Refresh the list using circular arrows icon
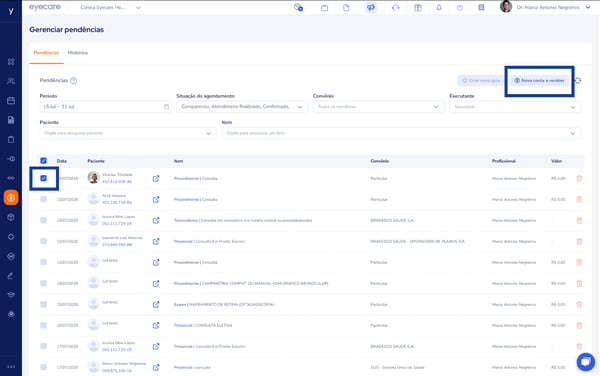600x376 pixels. pyautogui.click(x=578, y=80)
